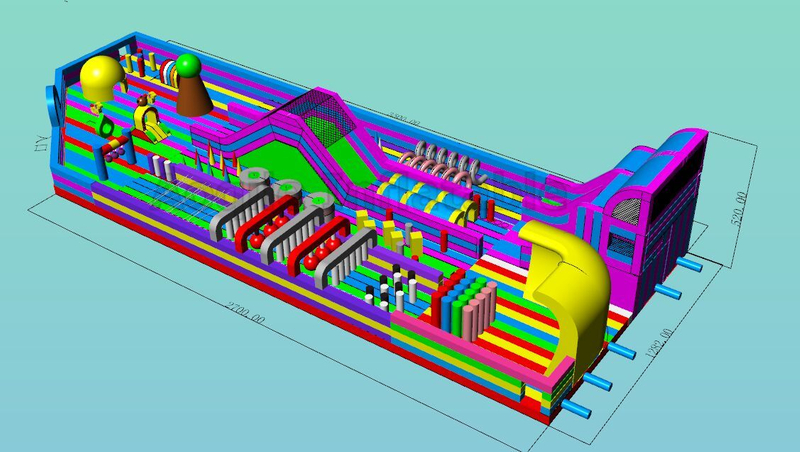The height and width of the screenshot is (452, 800).
Task: Click the yellow dome at the back corner
Action: [100, 77]
